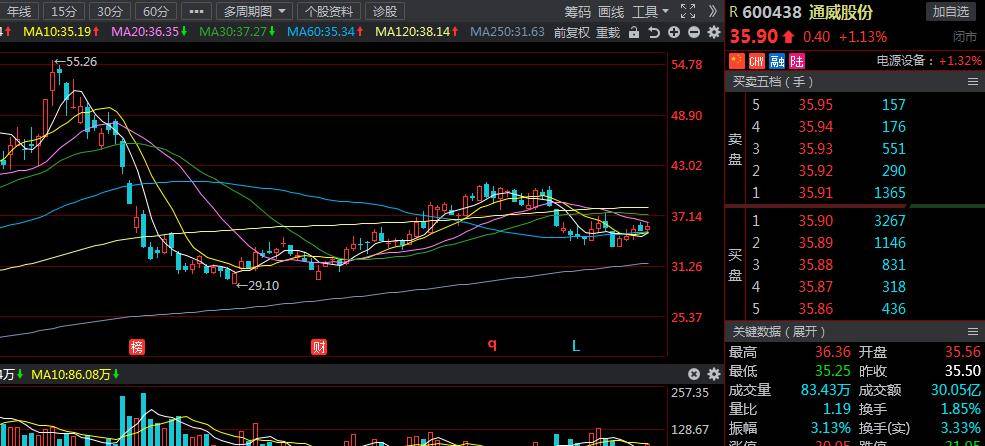Open main chart settings gear icon
This screenshot has width=985, height=446.
click(712, 32)
